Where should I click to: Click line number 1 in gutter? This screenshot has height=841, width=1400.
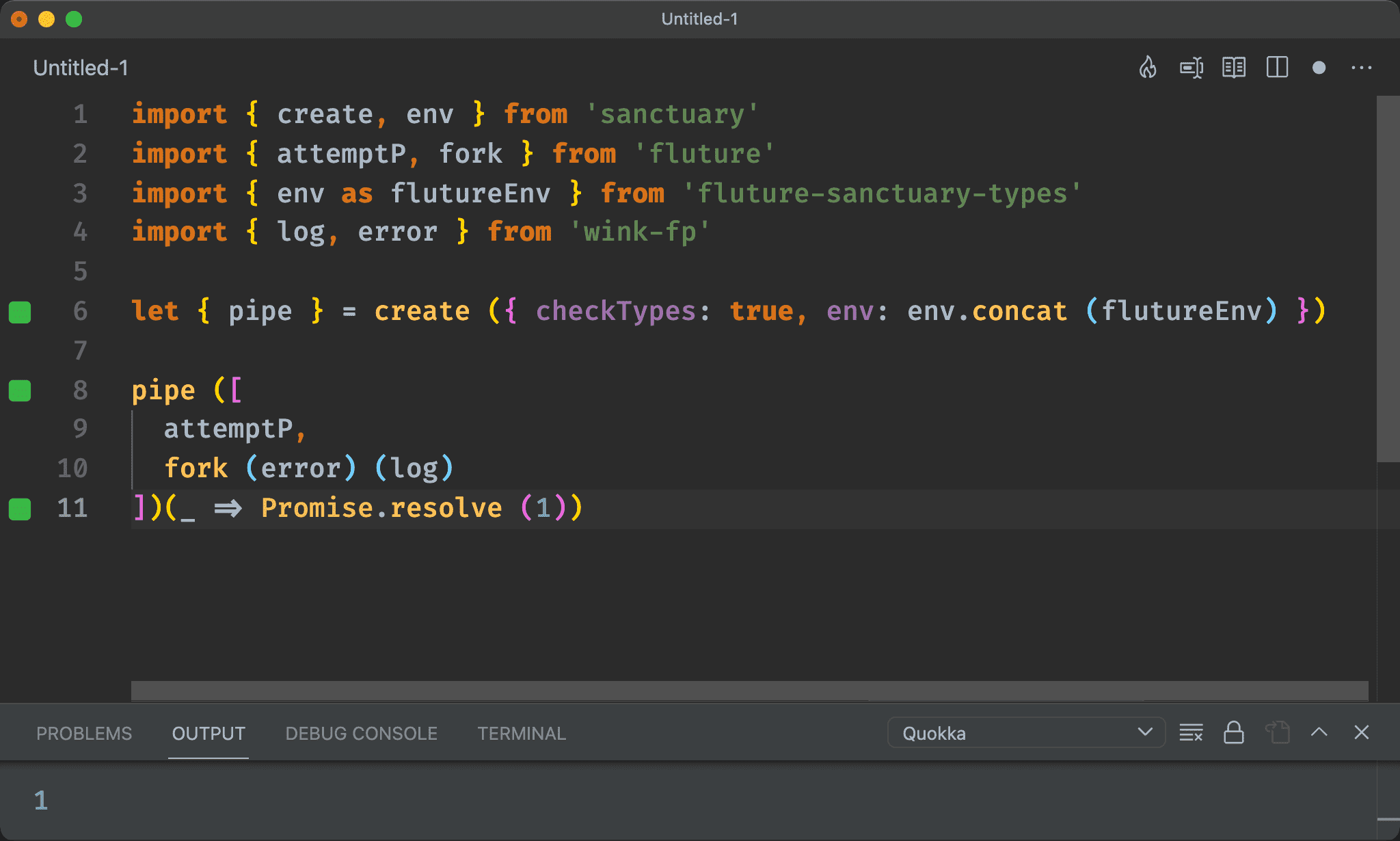[81, 114]
